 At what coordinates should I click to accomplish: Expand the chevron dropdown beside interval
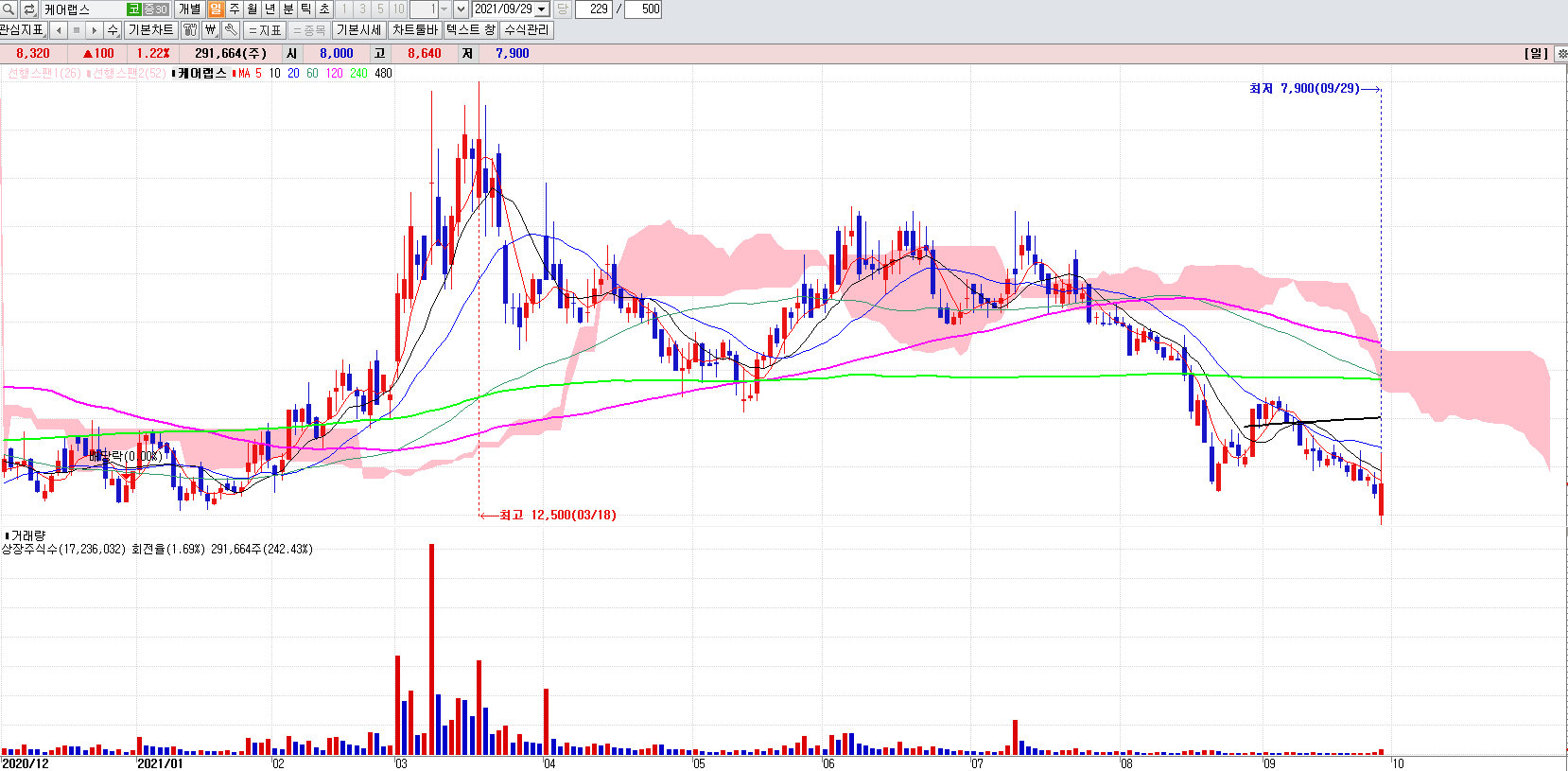[461, 9]
